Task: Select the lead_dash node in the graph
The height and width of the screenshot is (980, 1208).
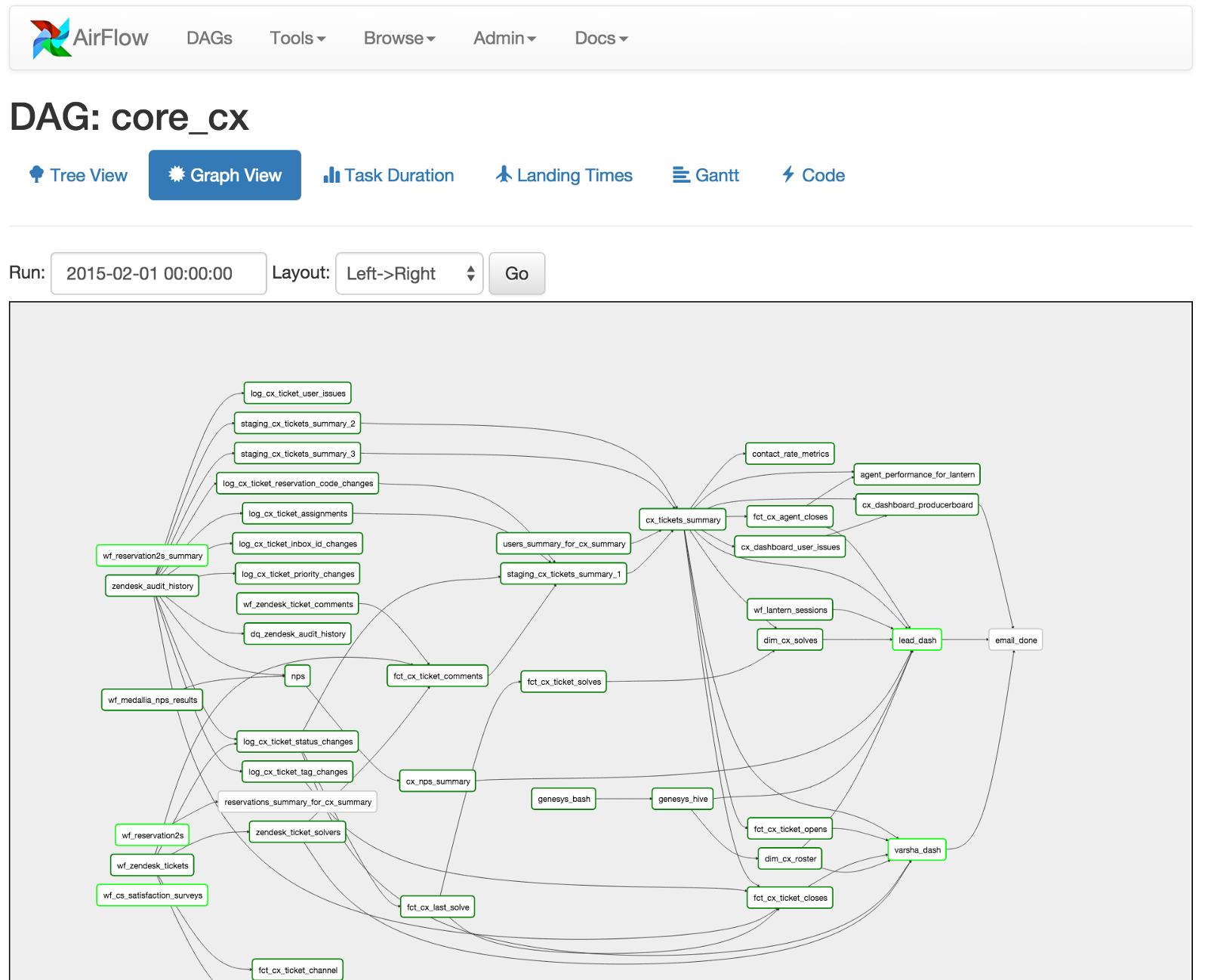Action: coord(916,639)
